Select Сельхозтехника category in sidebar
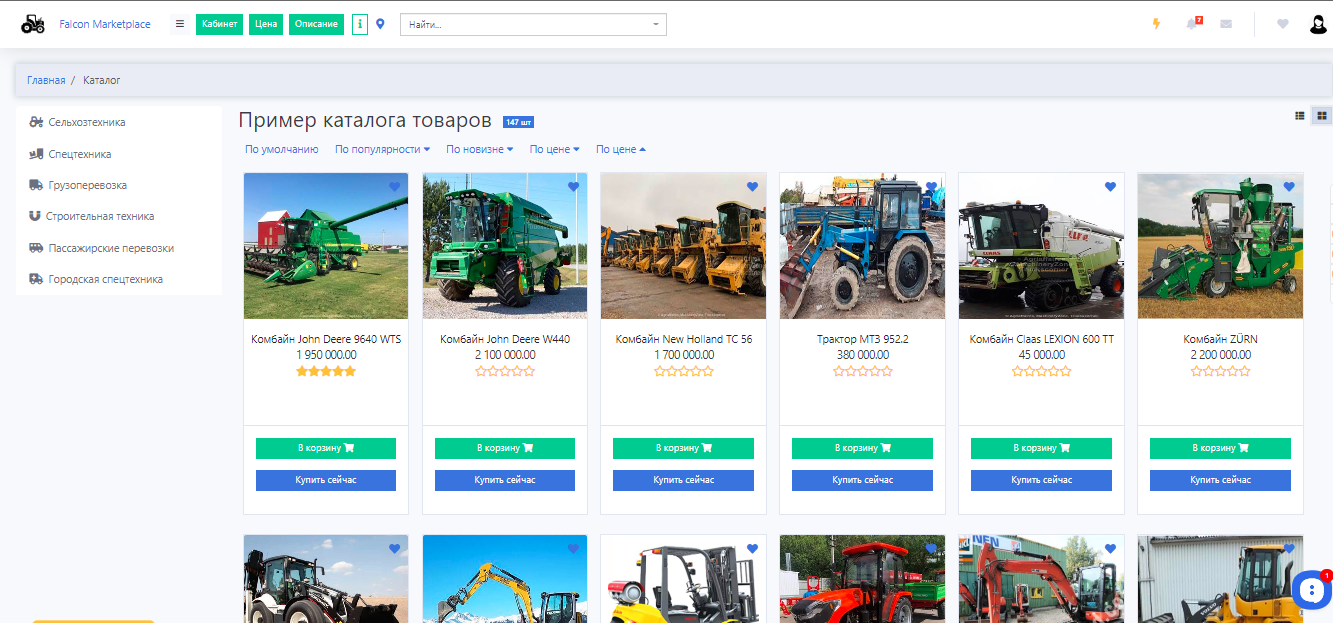 point(87,122)
